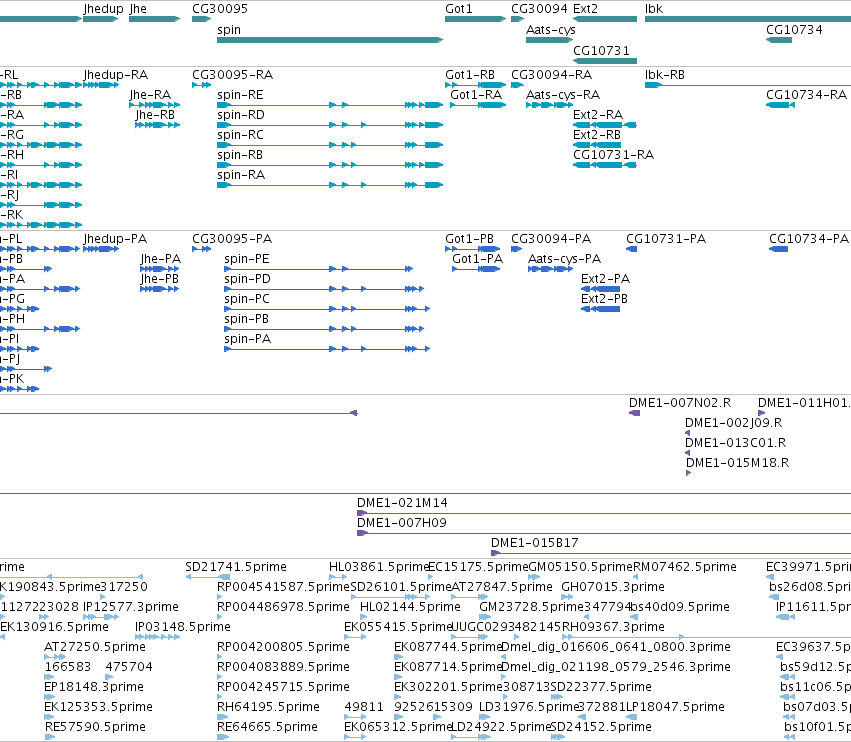Select the spin-PC protein feature
Image resolution: width=851 pixels, height=742 pixels.
point(327,309)
